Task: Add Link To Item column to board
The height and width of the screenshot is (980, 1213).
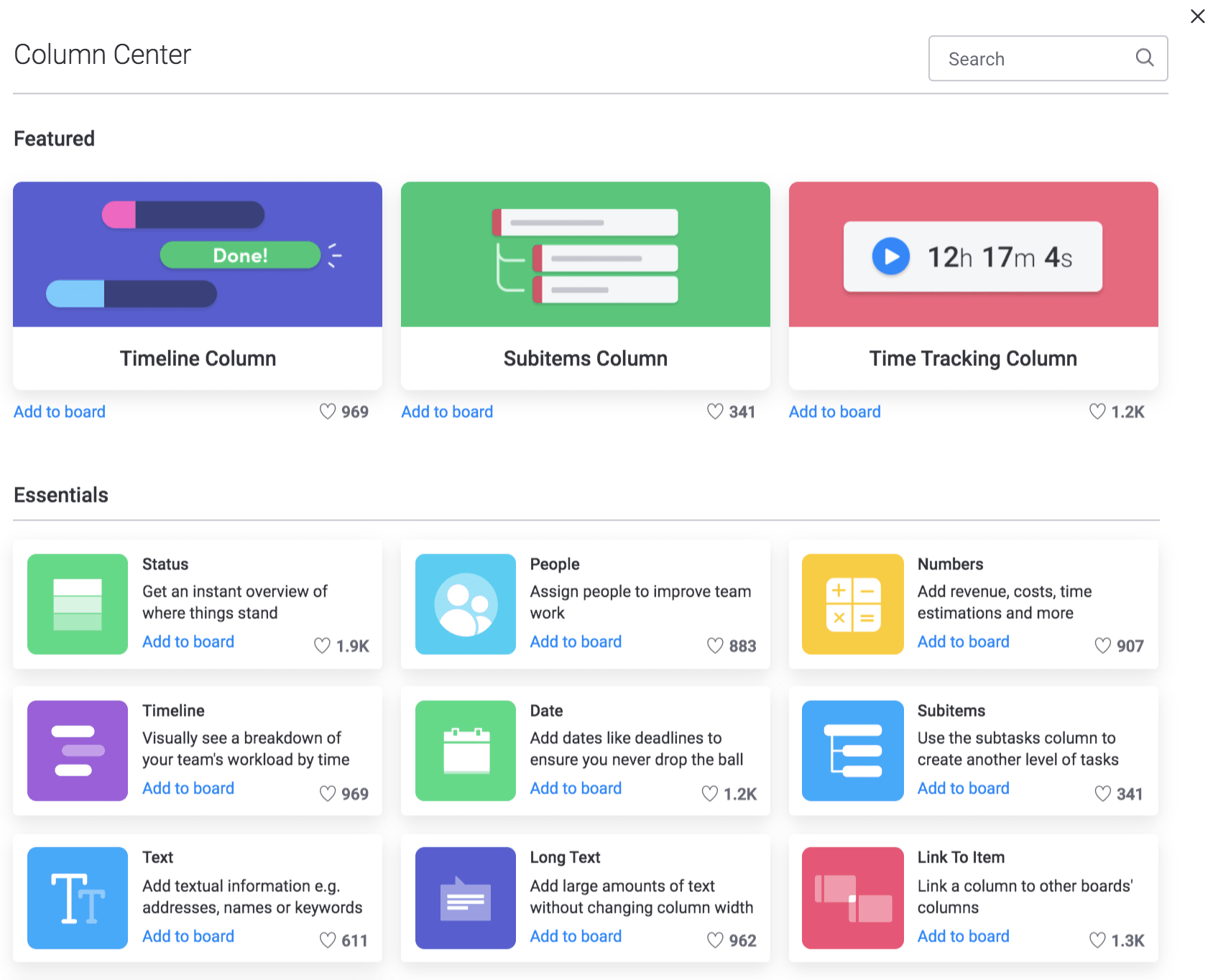Action: pos(963,936)
